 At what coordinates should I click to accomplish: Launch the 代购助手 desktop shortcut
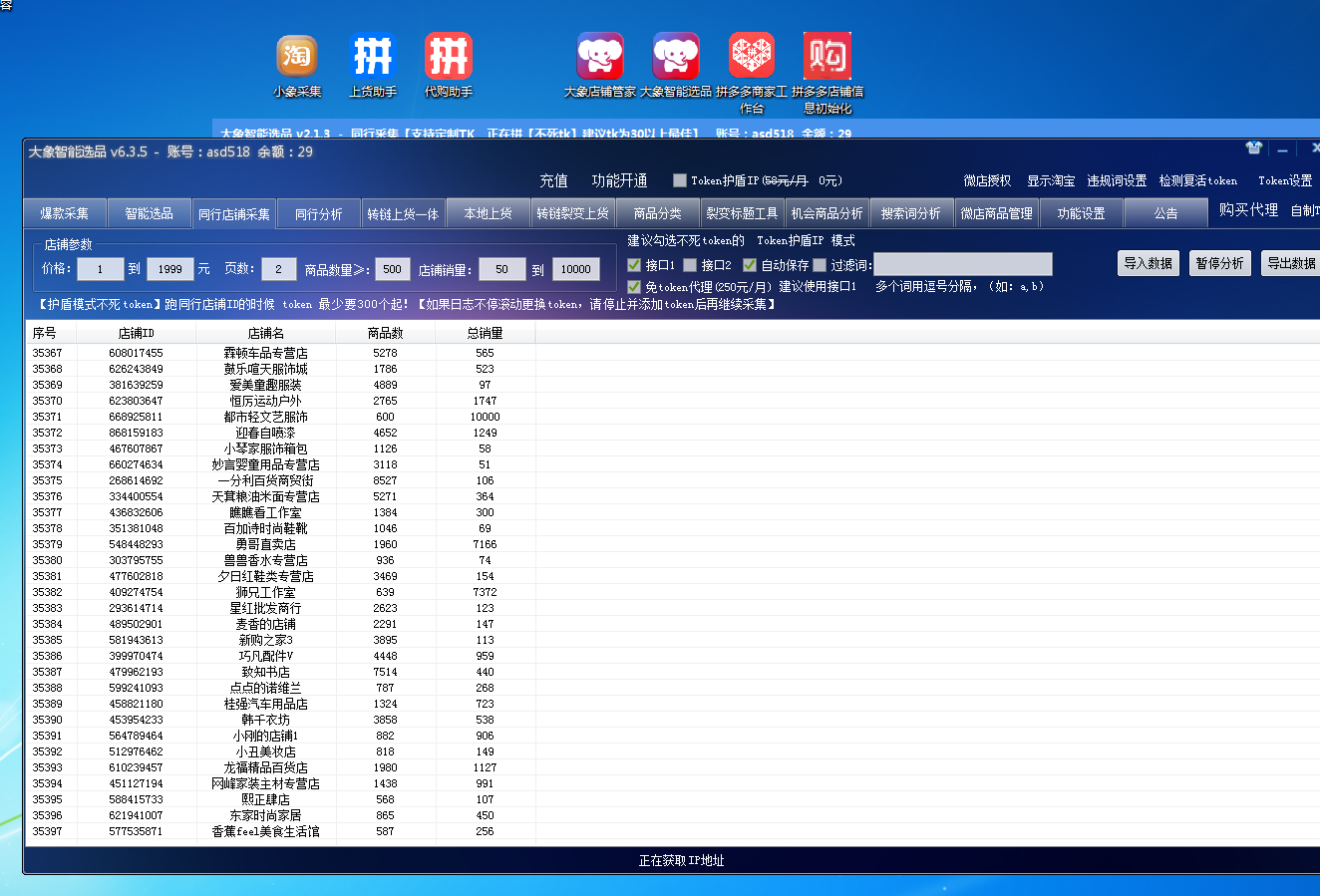448,65
